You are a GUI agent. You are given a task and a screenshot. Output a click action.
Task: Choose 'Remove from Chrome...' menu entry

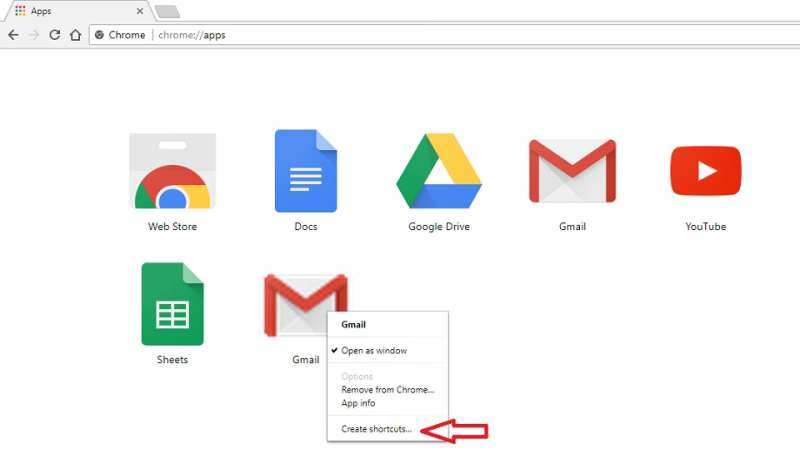[x=387, y=389]
